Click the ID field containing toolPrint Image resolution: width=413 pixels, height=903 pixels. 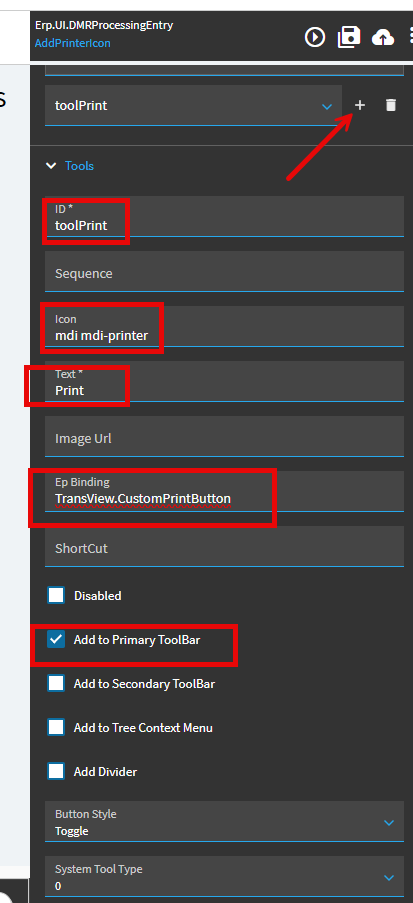click(x=225, y=216)
